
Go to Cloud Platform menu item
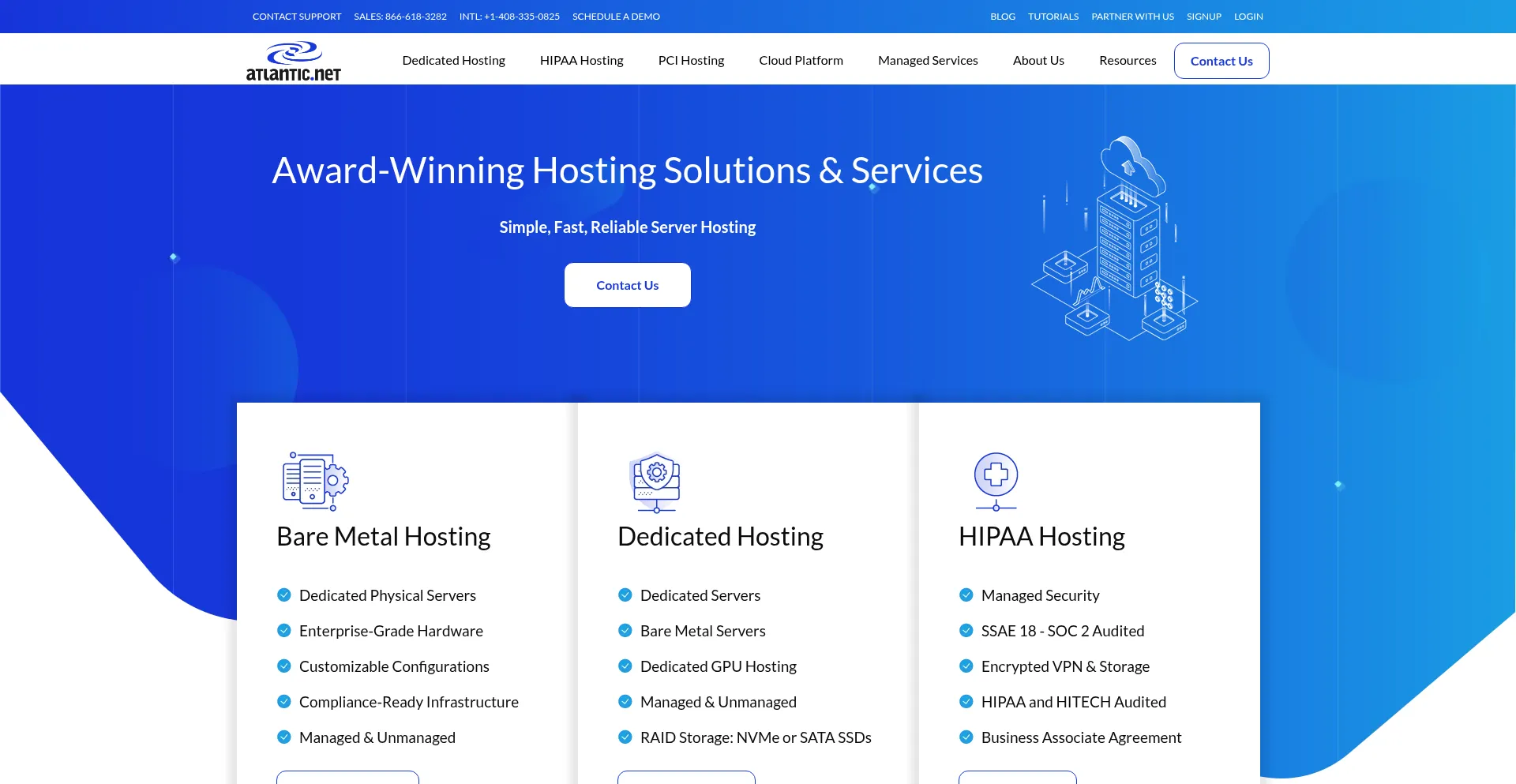point(801,61)
